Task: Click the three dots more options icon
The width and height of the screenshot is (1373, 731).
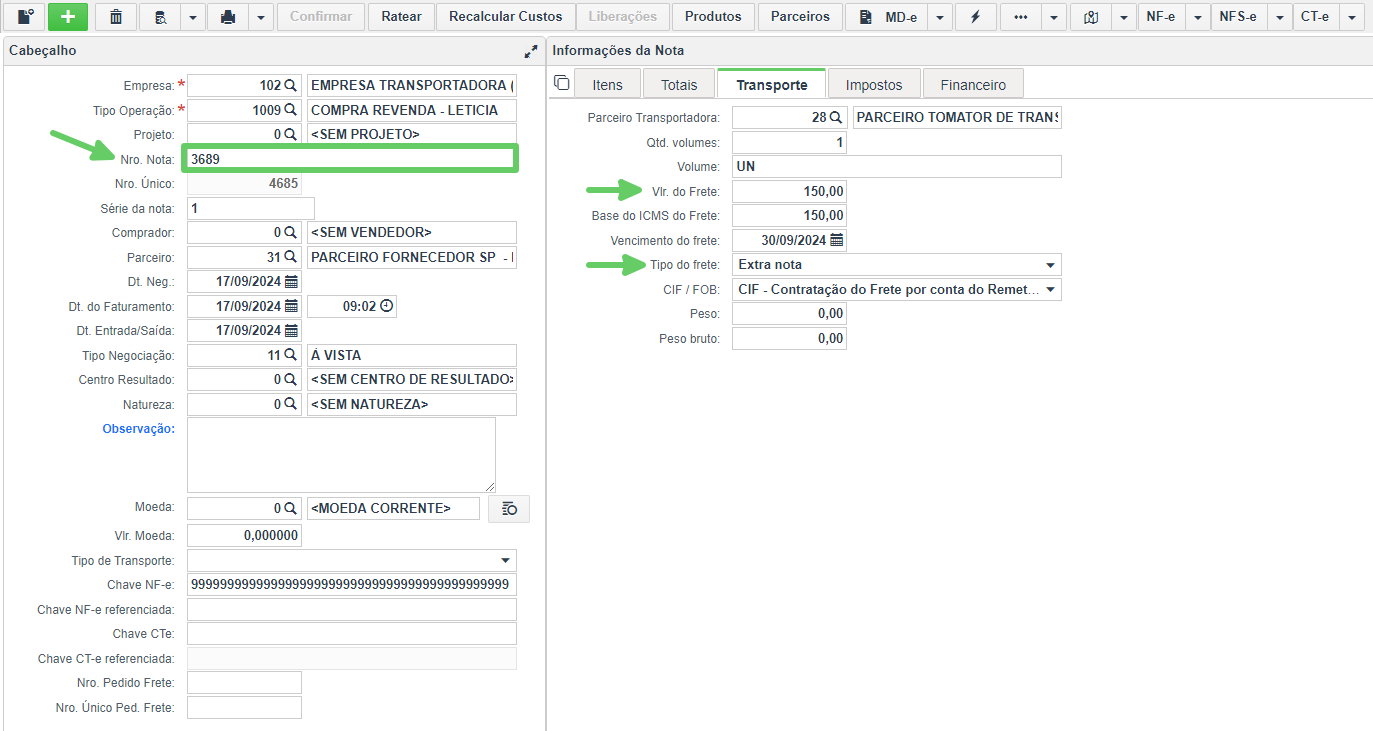Action: tap(1021, 17)
